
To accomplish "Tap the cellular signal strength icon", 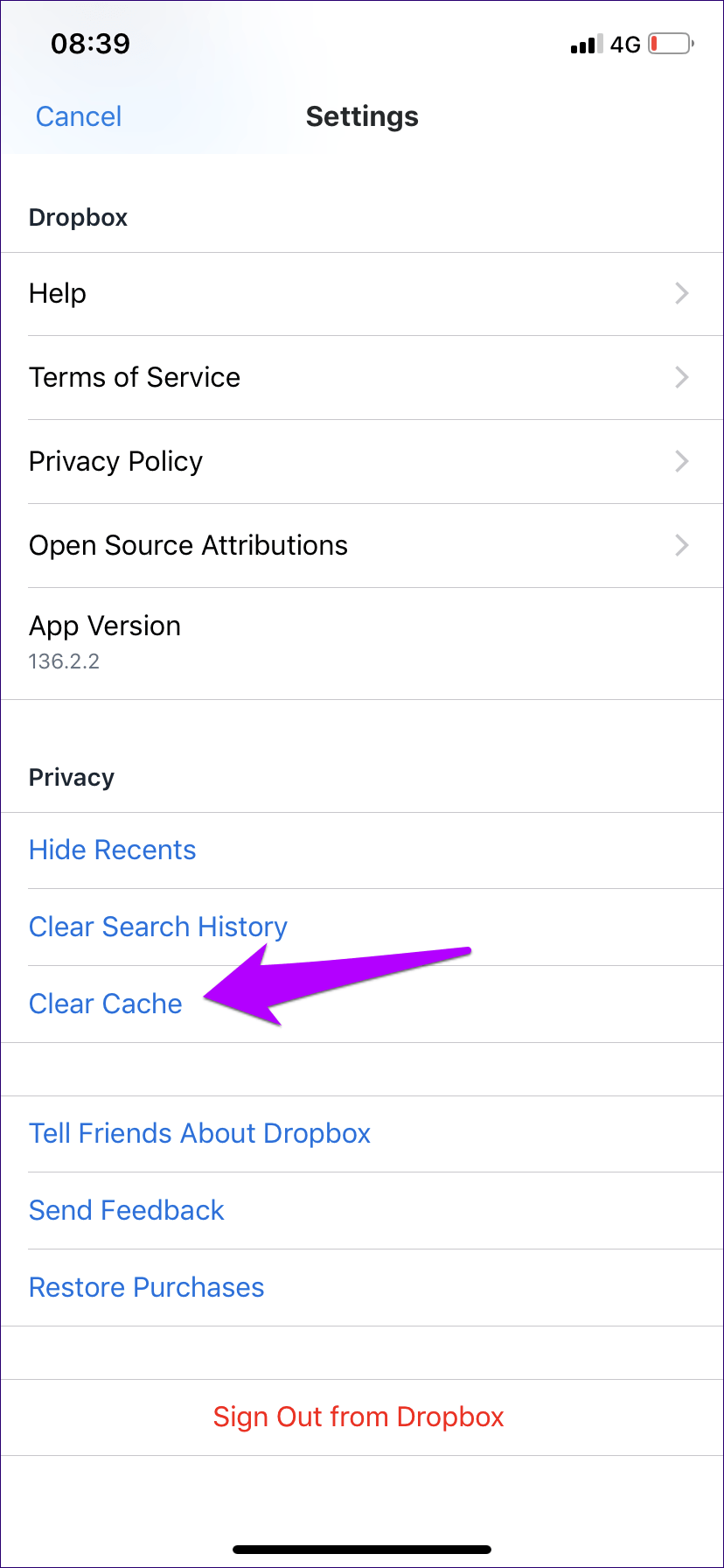I will [x=586, y=45].
